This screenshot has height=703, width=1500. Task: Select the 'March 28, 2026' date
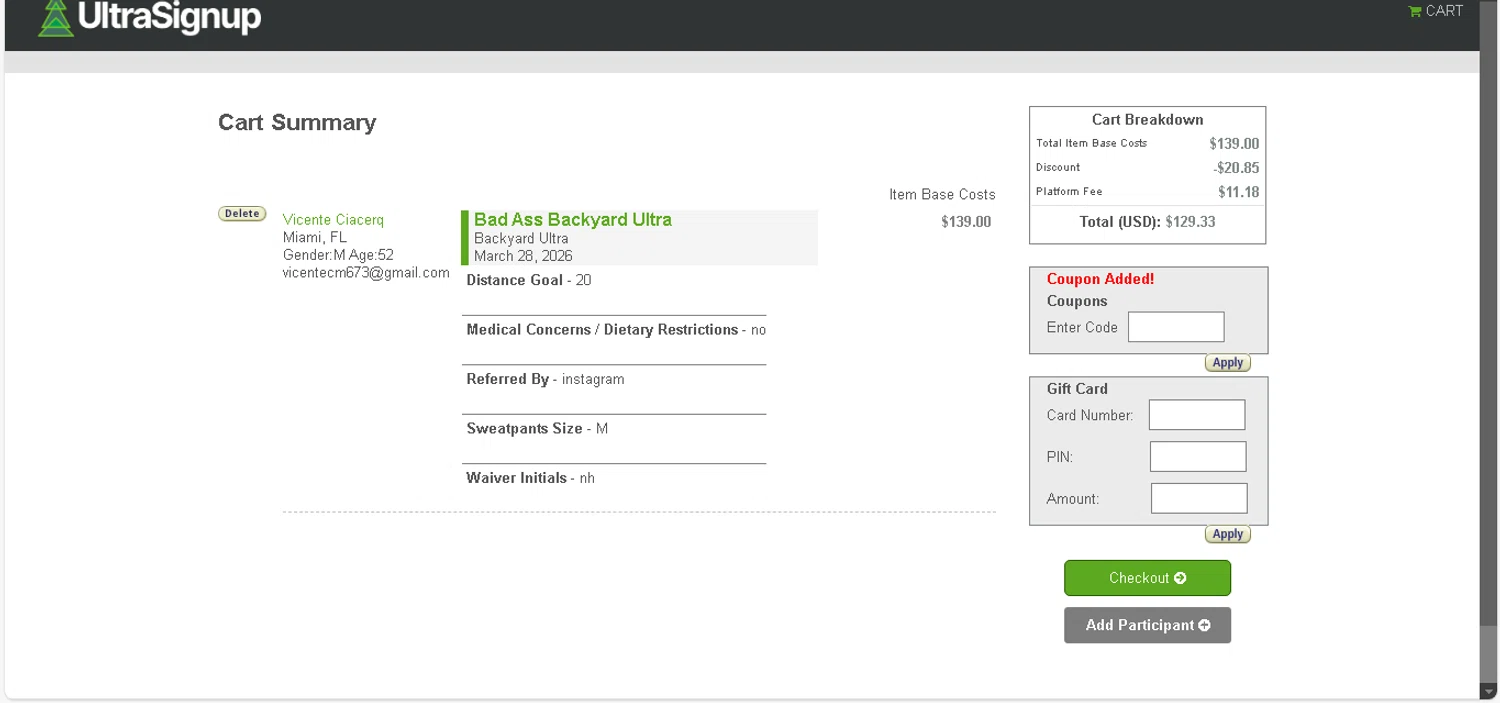tap(523, 256)
